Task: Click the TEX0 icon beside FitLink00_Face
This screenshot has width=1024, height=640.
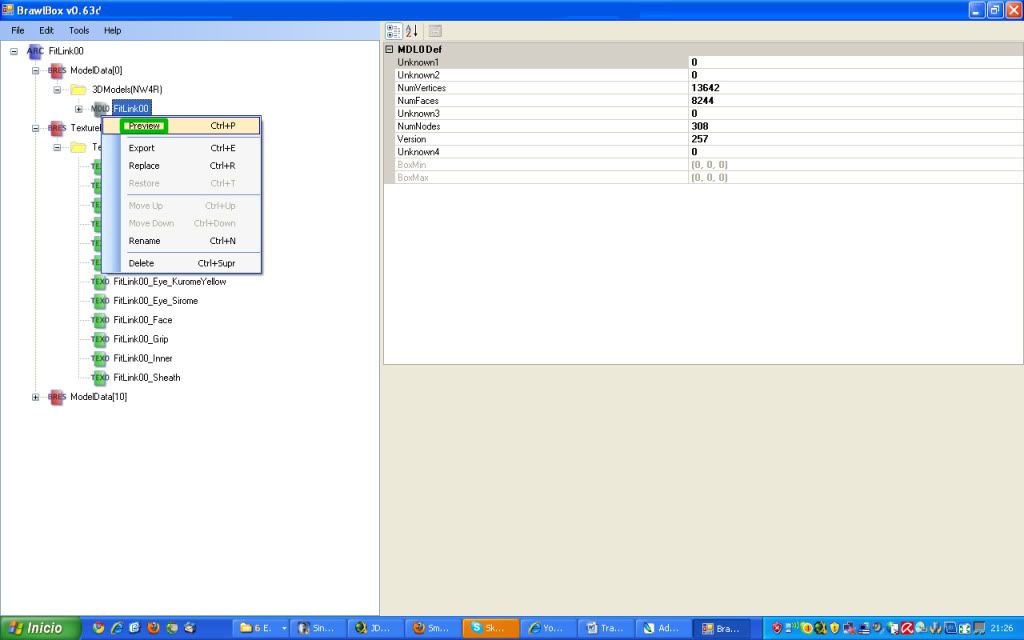Action: 100,320
